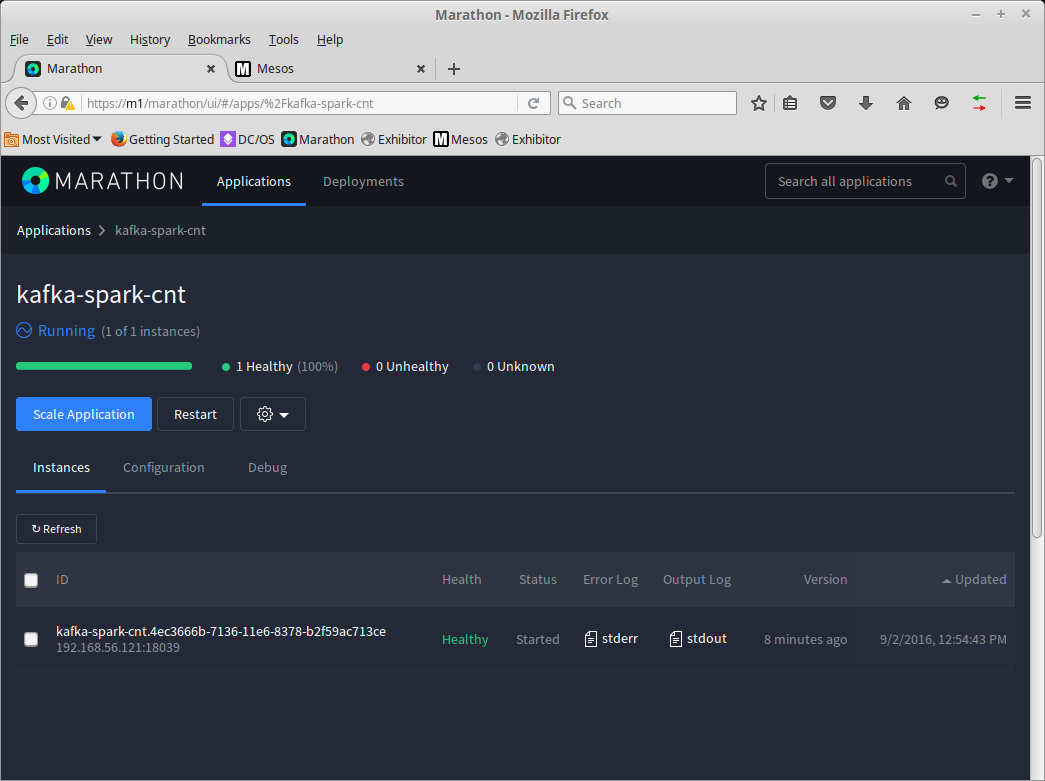Click the red-green arrows extension icon
1045x781 pixels.
[979, 103]
